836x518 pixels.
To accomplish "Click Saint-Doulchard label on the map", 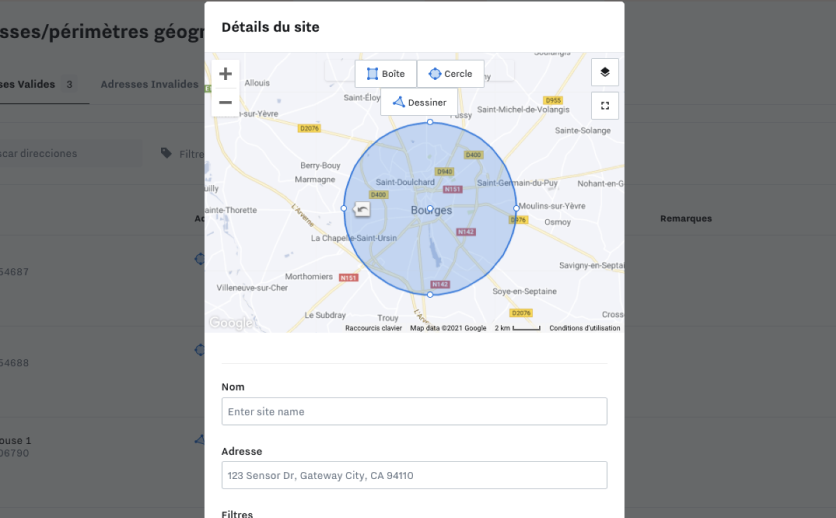I will pyautogui.click(x=405, y=182).
